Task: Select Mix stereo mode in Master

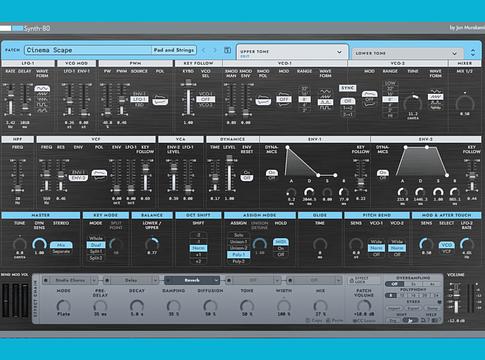Action: click(61, 245)
